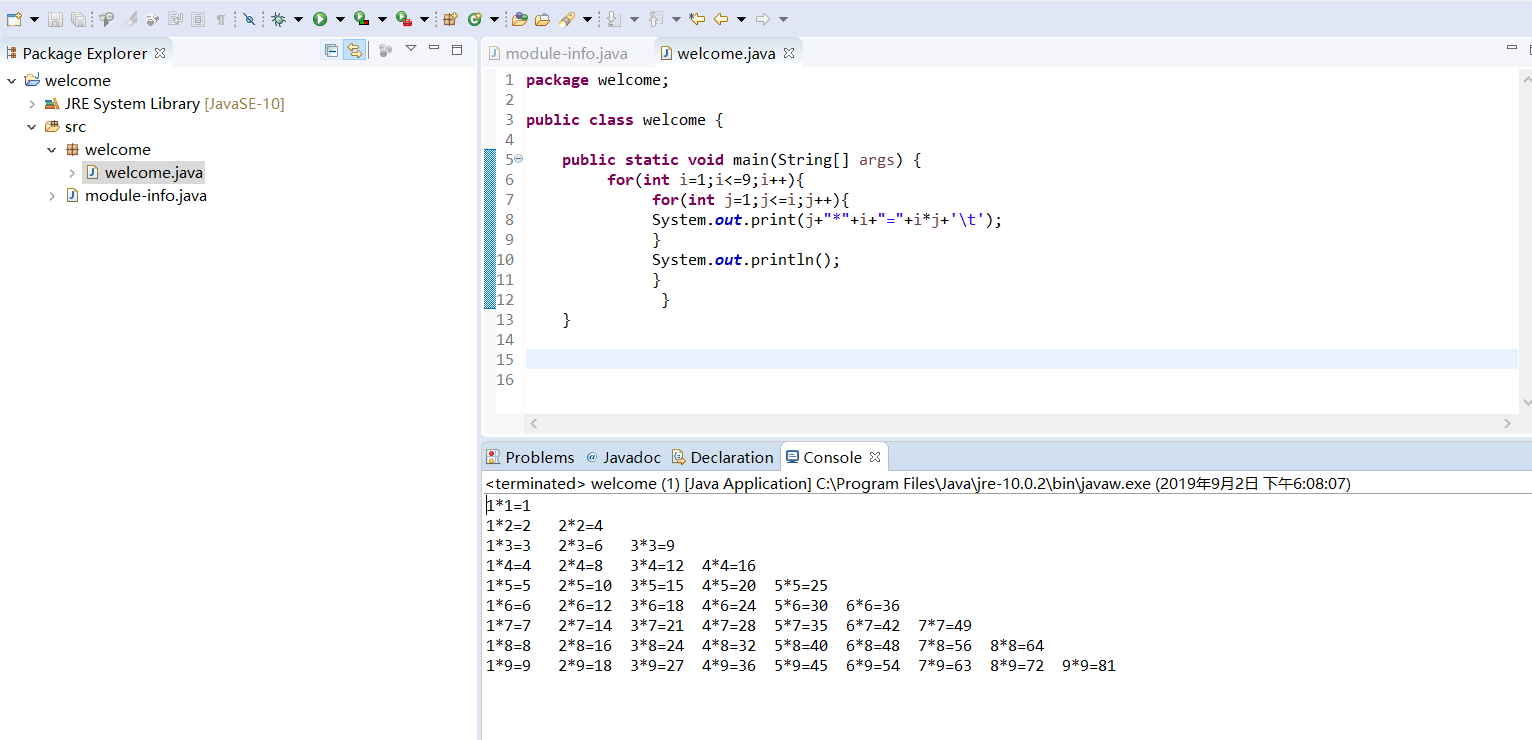Switch to the module-info.java editor tab
1532x740 pixels.
pos(566,53)
